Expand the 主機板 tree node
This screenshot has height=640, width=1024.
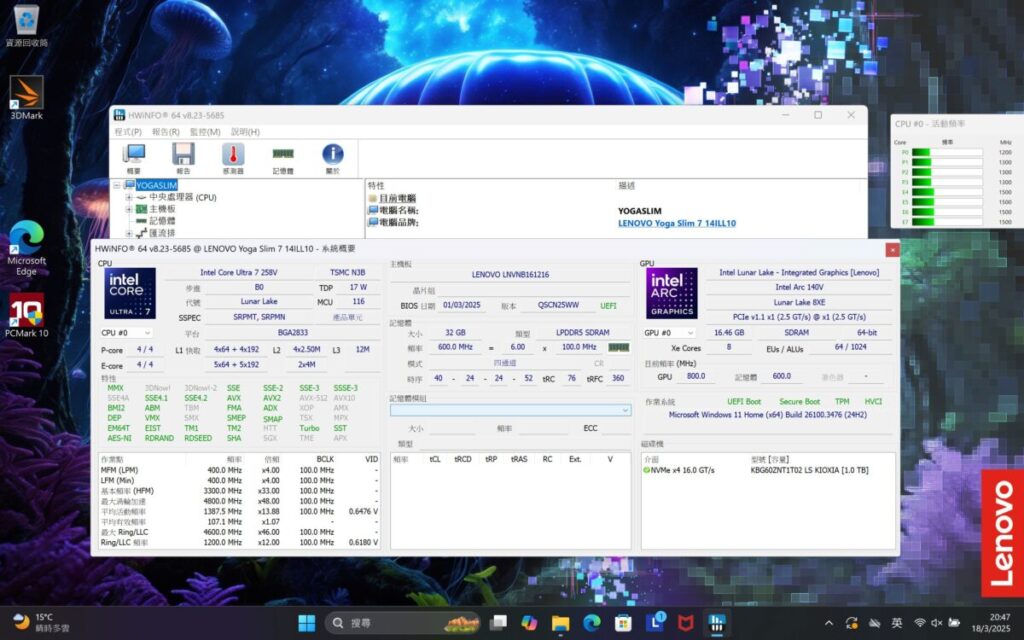point(129,209)
